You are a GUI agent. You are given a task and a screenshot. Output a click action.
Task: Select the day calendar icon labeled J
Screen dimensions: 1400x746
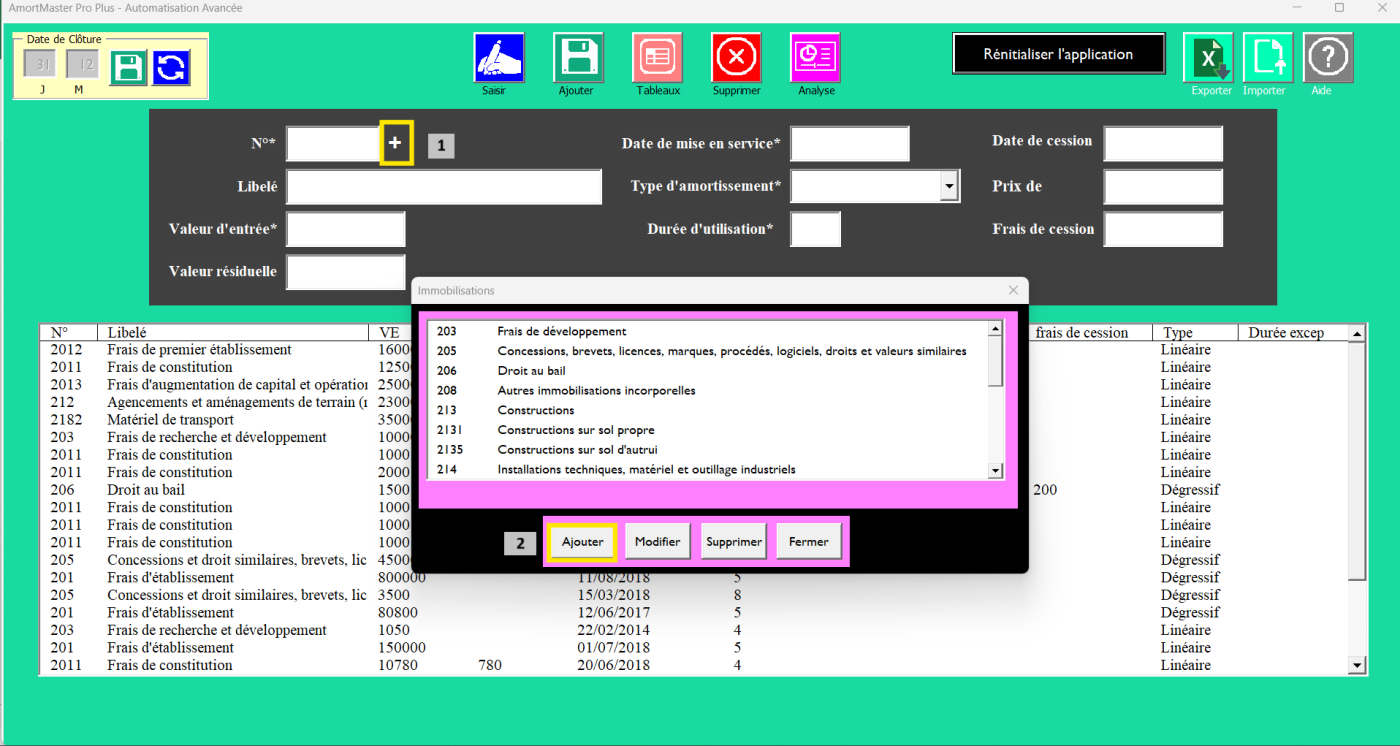39,63
